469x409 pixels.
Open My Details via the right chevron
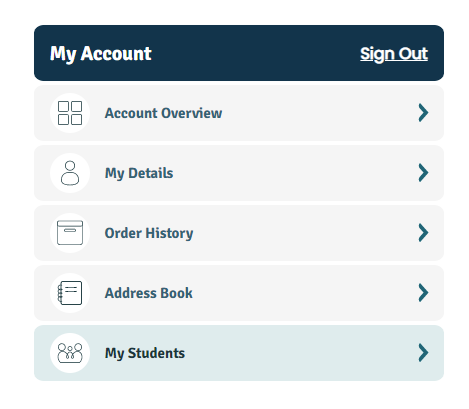point(423,173)
